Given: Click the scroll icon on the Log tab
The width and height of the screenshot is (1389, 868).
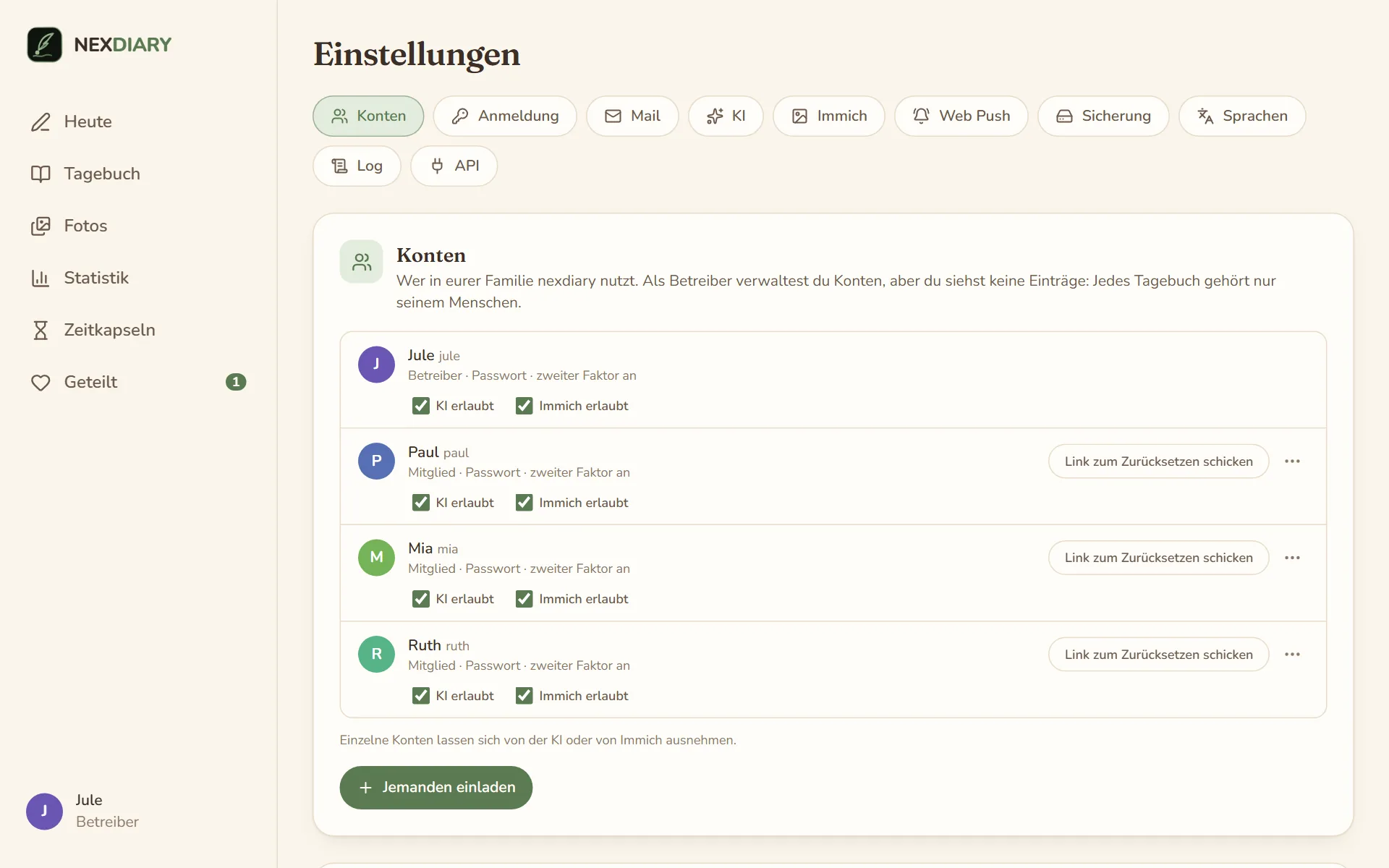Looking at the screenshot, I should tap(339, 166).
